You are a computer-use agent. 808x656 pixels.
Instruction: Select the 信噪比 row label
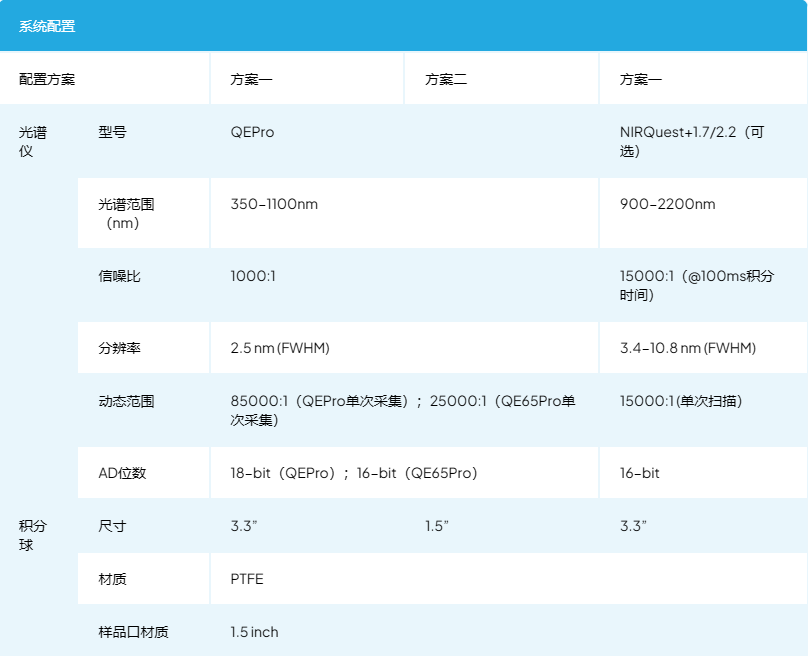coord(120,276)
